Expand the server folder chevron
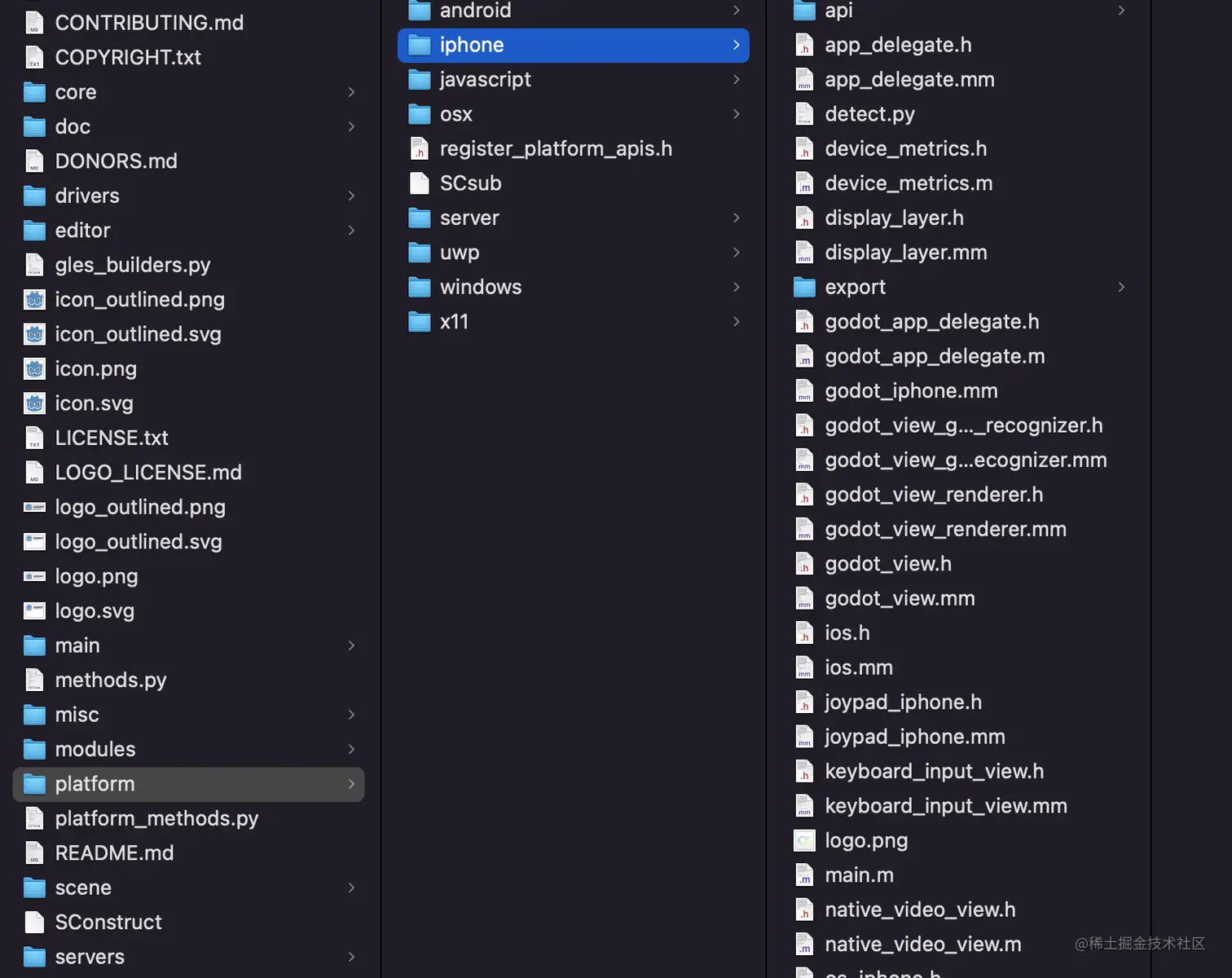The height and width of the screenshot is (978, 1232). (736, 218)
